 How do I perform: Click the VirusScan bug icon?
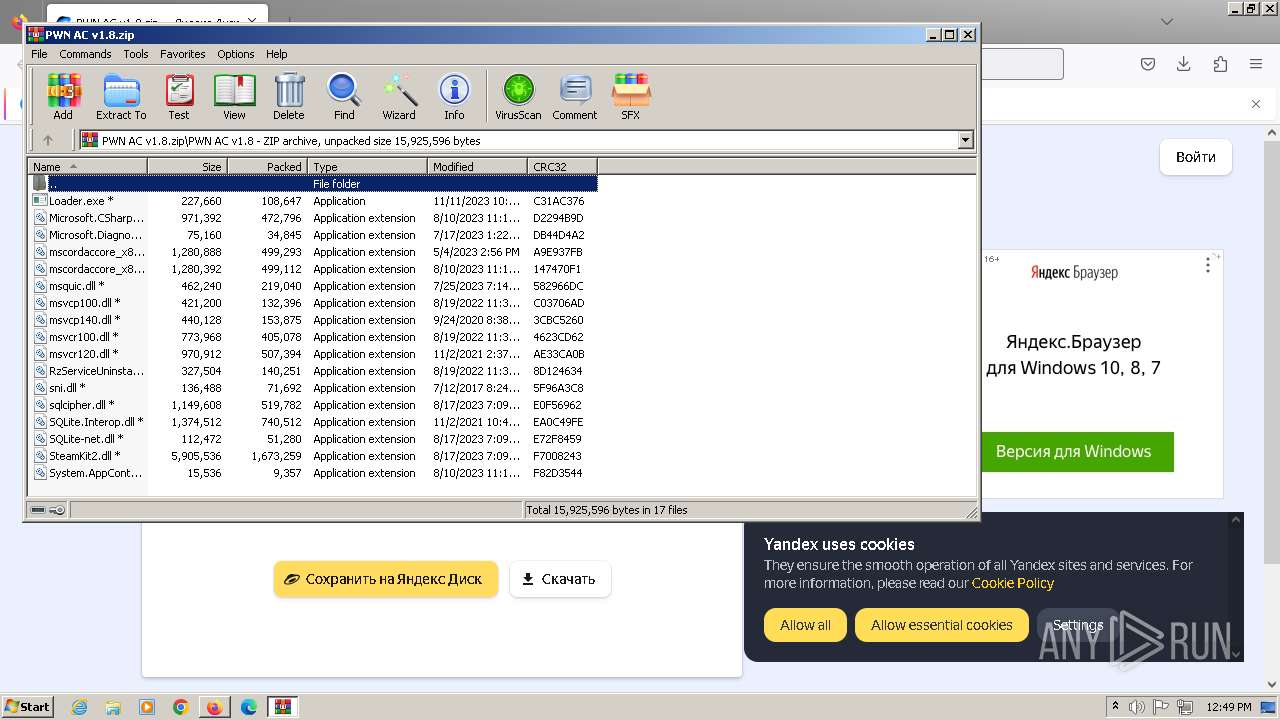point(518,96)
